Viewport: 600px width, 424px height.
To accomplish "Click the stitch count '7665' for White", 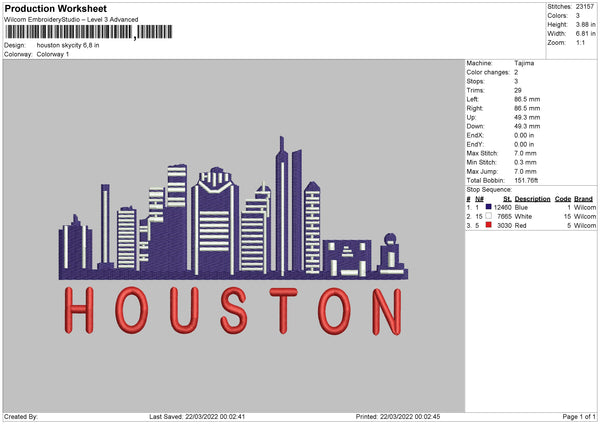I will pos(504,217).
